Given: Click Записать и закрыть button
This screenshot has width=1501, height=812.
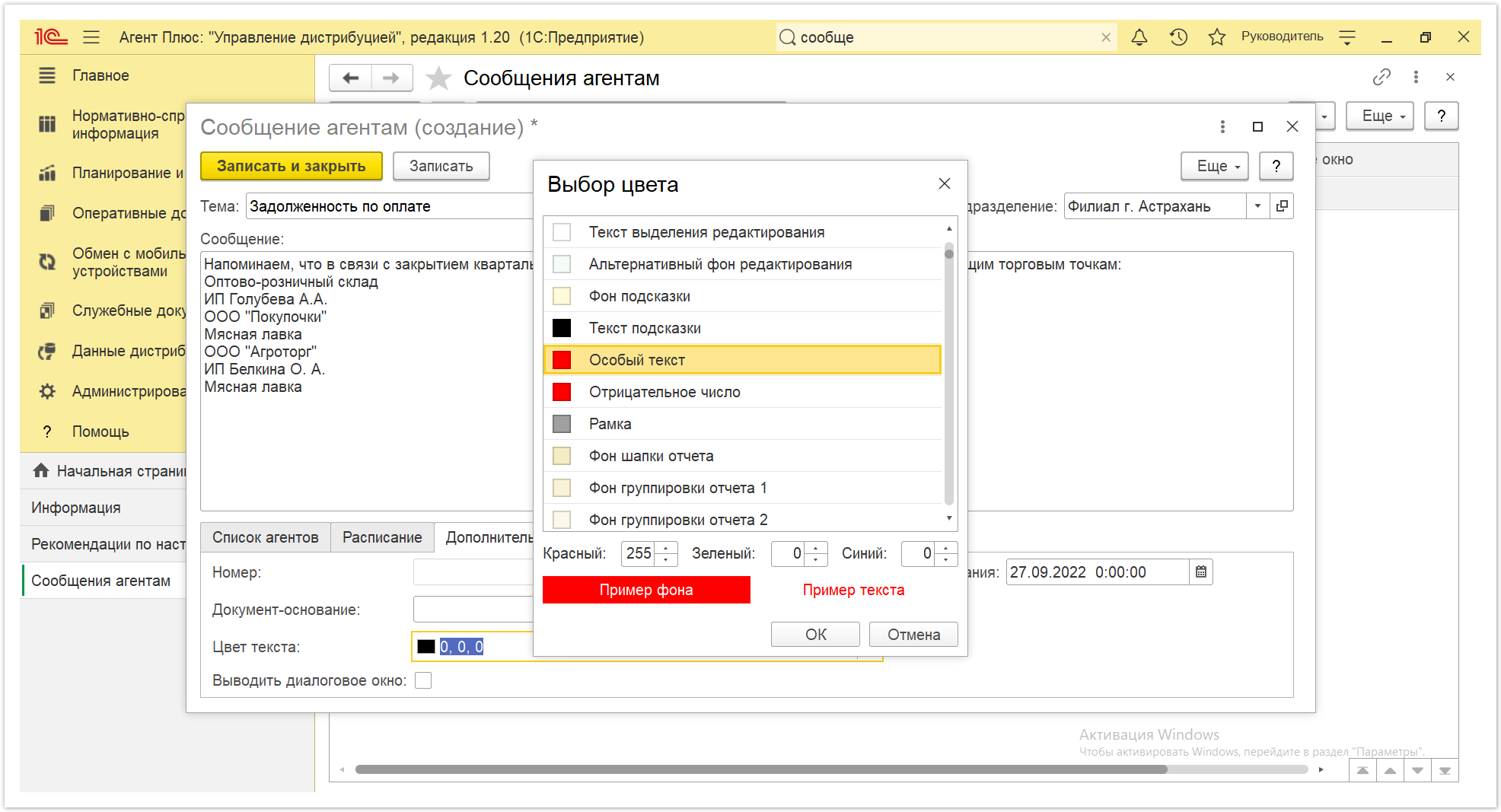Looking at the screenshot, I should pos(291,166).
